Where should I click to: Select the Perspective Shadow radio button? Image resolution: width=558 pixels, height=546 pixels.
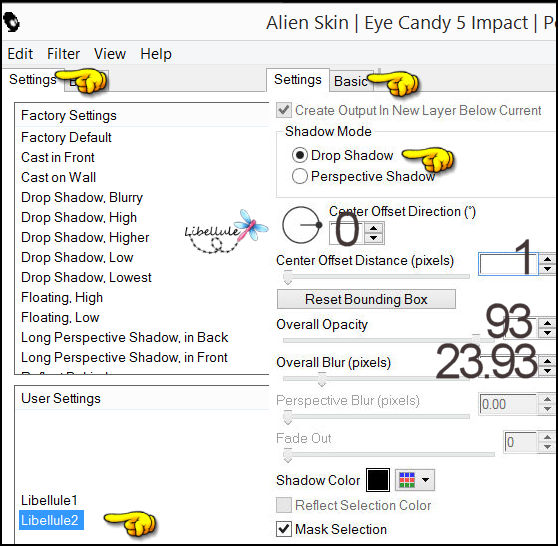300,176
